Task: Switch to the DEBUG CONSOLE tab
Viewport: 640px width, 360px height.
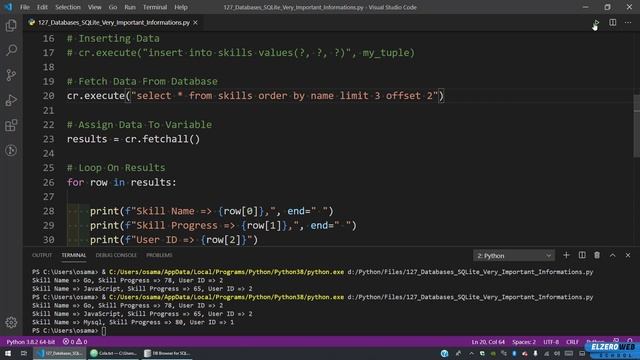Action: [x=116, y=255]
